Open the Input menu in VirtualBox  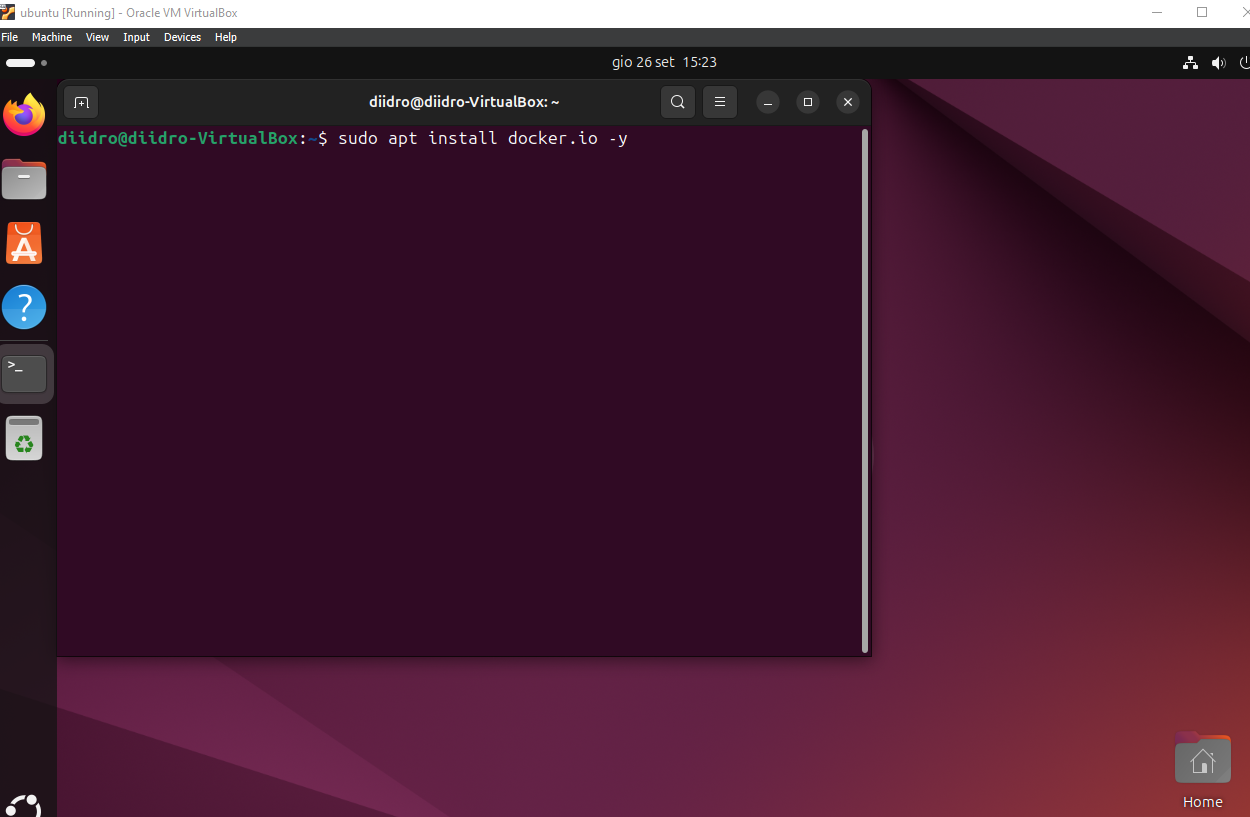tap(136, 37)
